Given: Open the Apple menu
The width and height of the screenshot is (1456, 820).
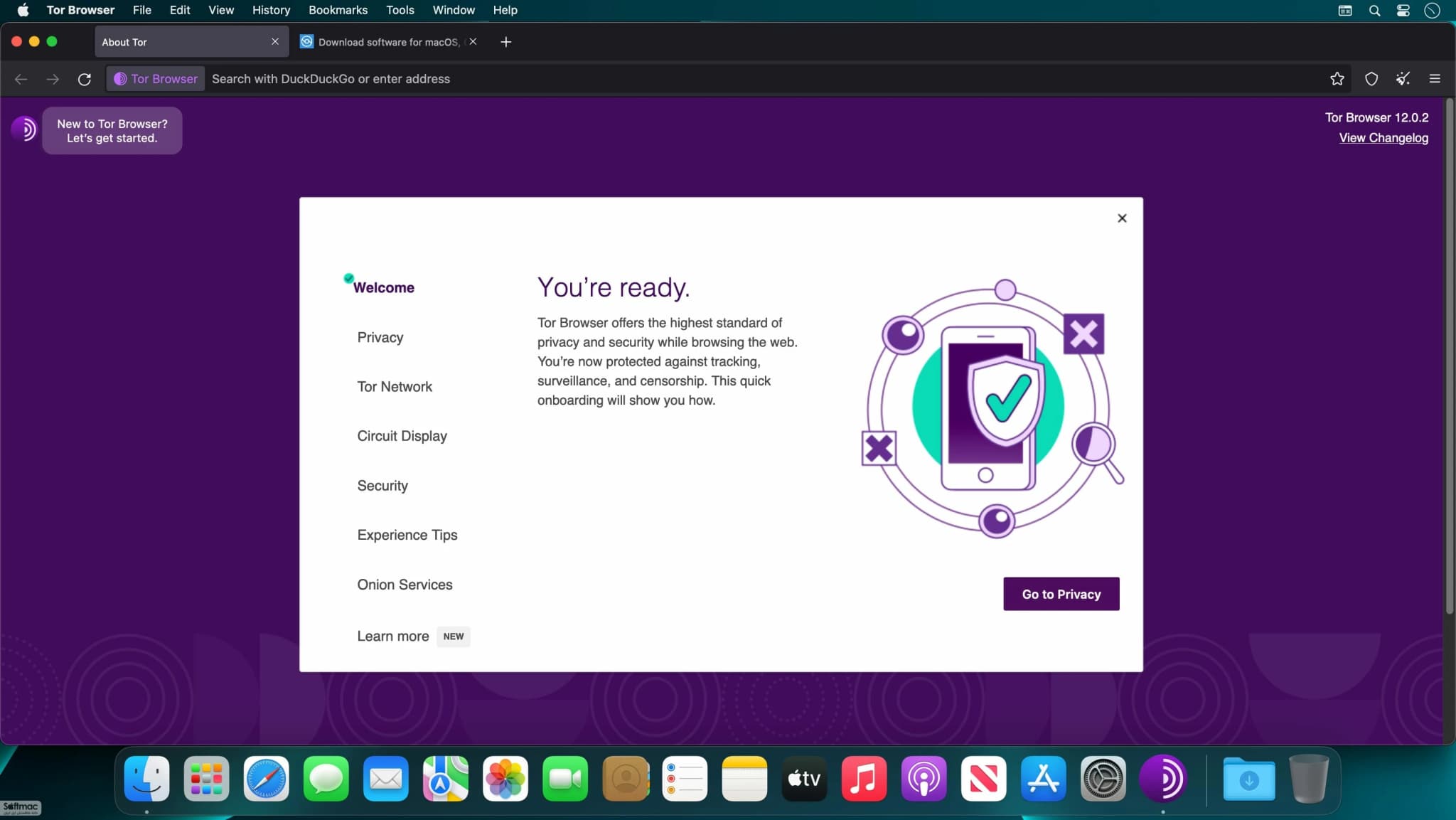Looking at the screenshot, I should tap(23, 10).
